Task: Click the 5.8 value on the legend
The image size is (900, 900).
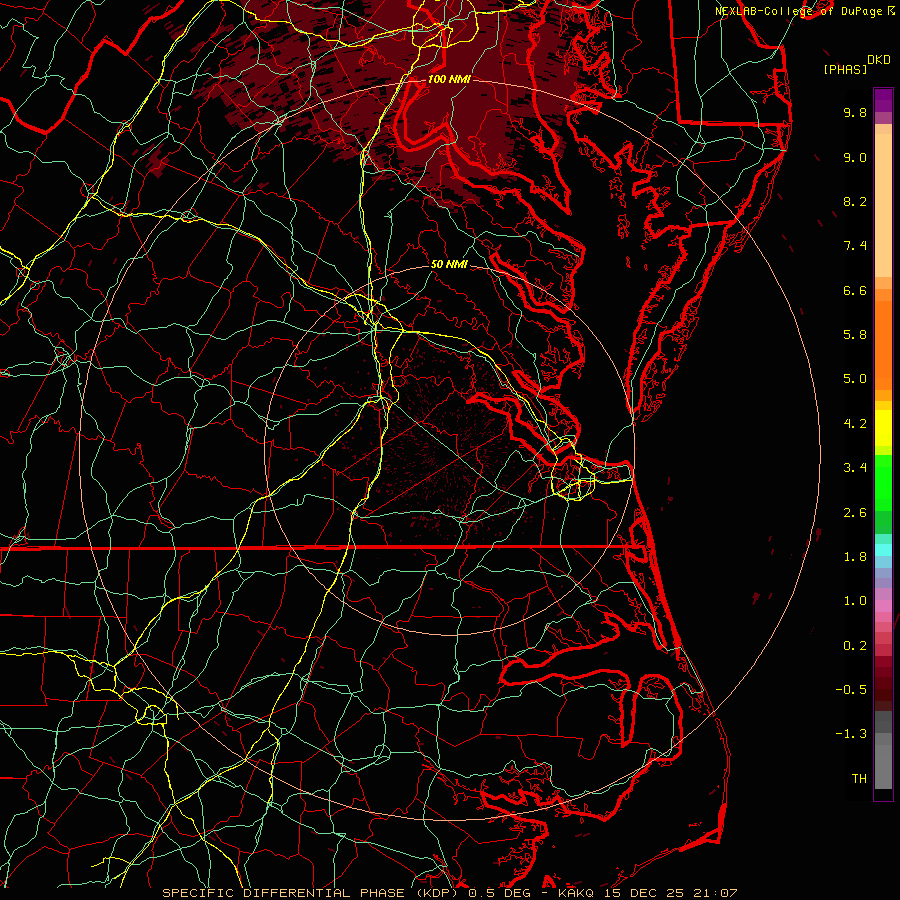Action: click(855, 335)
